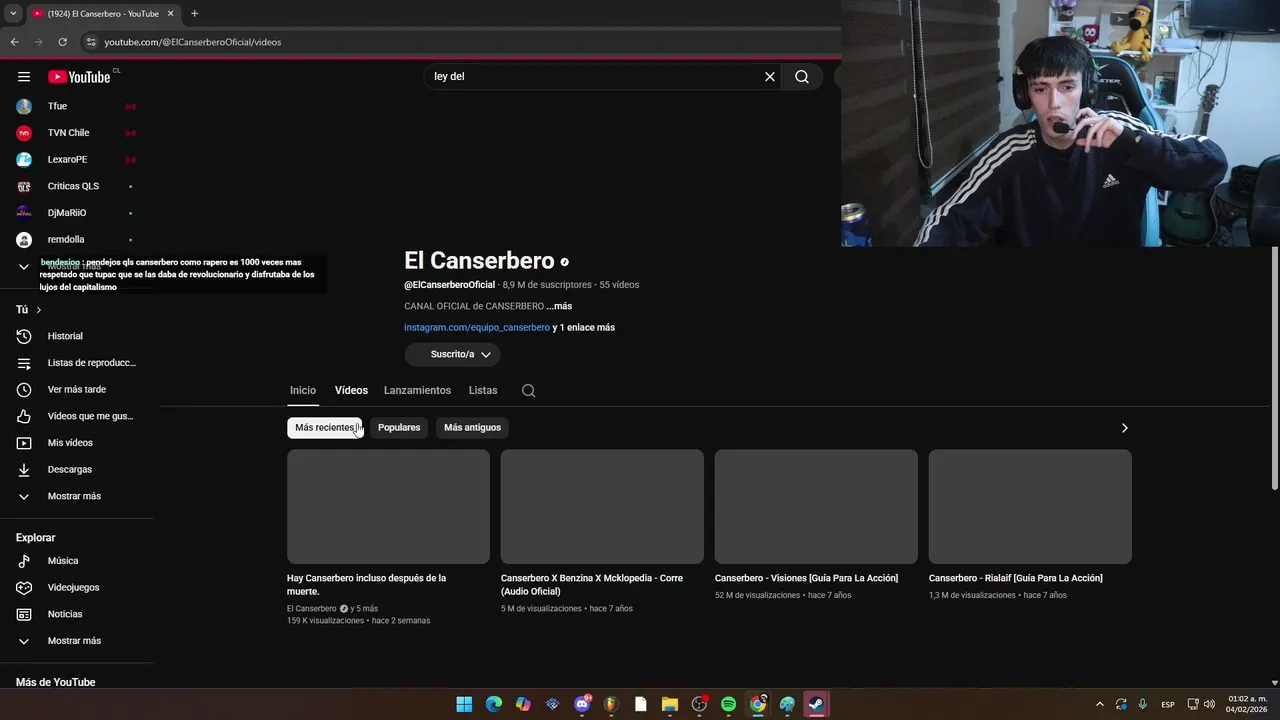Select the Más antiguos filter chip
1280x720 pixels.
click(472, 428)
